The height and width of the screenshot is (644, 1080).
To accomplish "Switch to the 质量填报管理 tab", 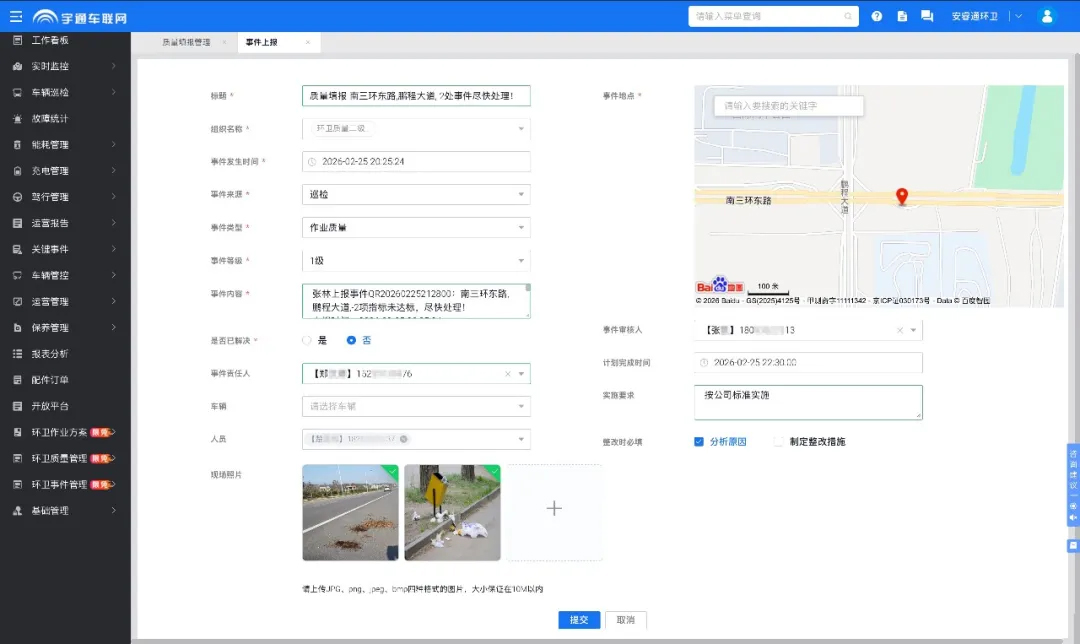I will point(187,43).
